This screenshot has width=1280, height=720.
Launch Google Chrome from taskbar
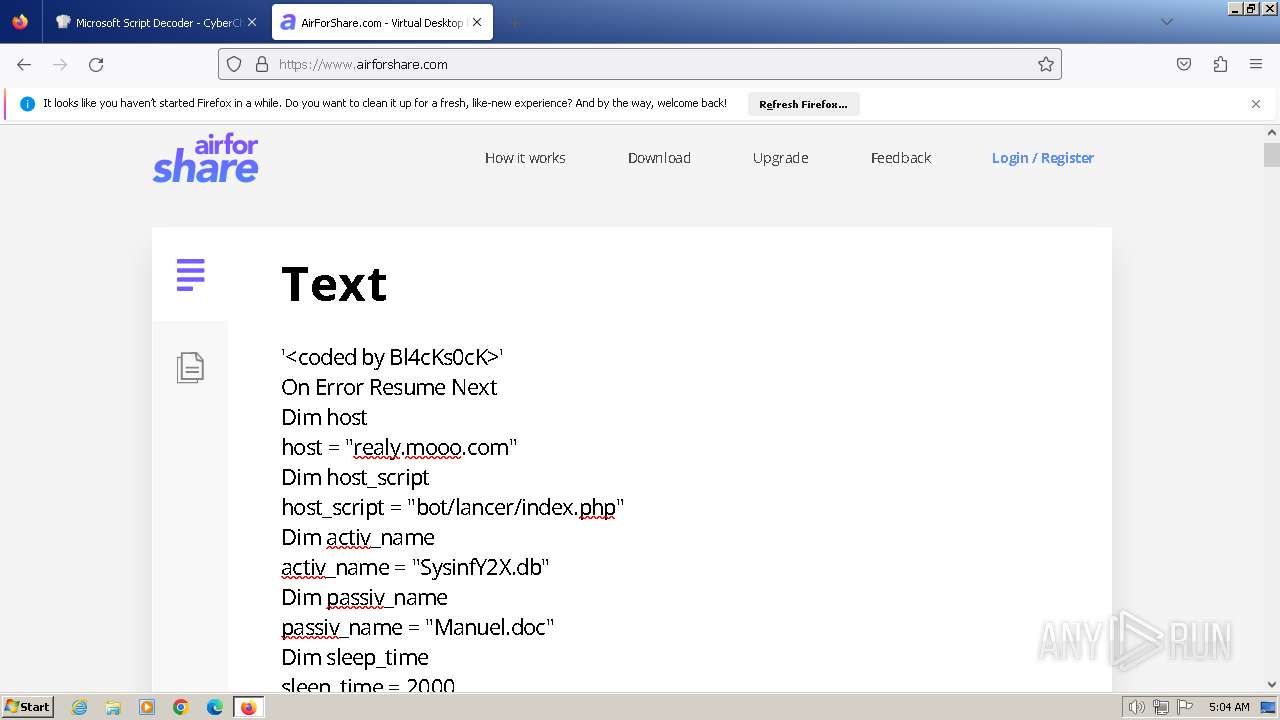[x=181, y=707]
